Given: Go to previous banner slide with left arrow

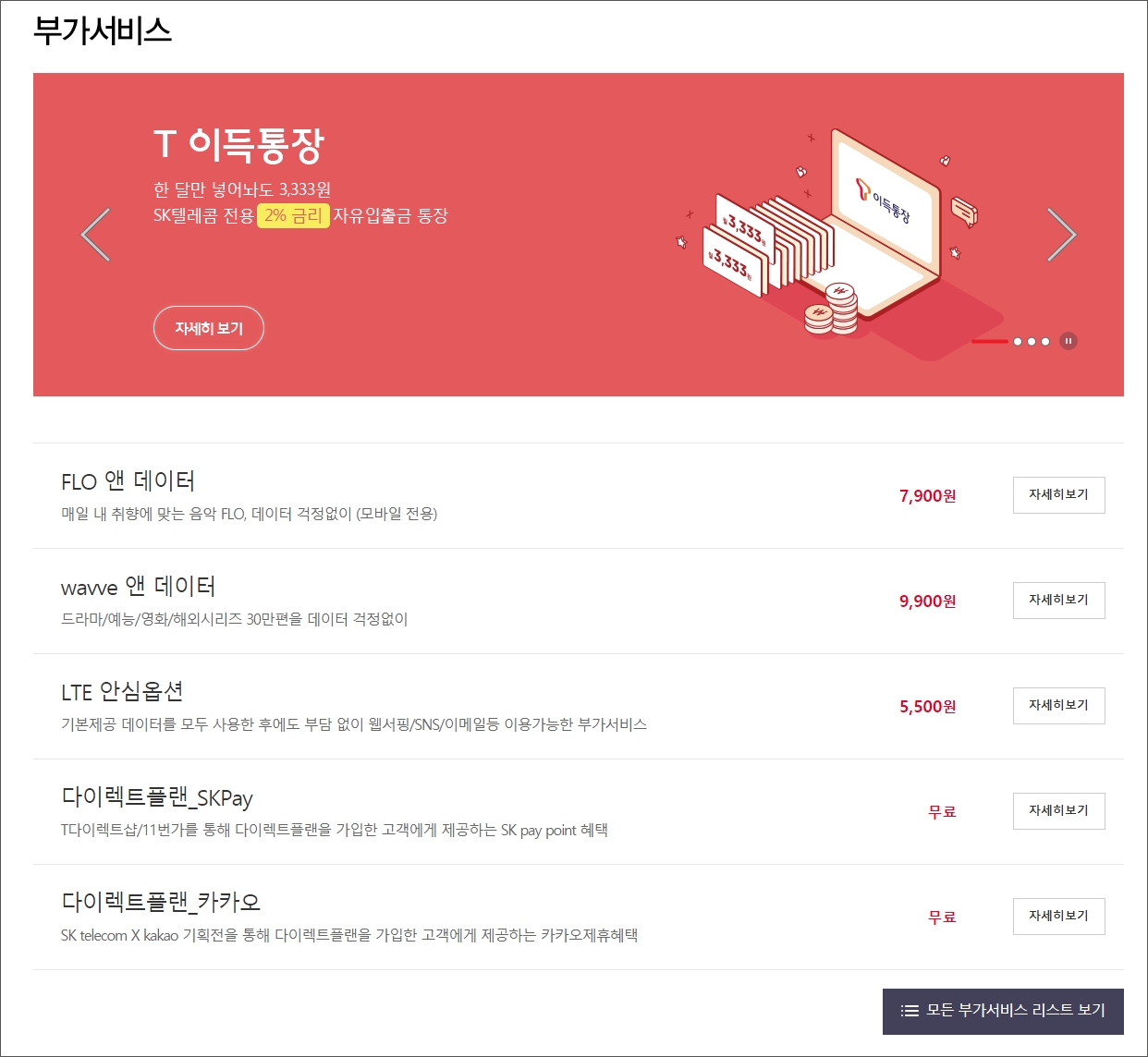Looking at the screenshot, I should tap(96, 235).
